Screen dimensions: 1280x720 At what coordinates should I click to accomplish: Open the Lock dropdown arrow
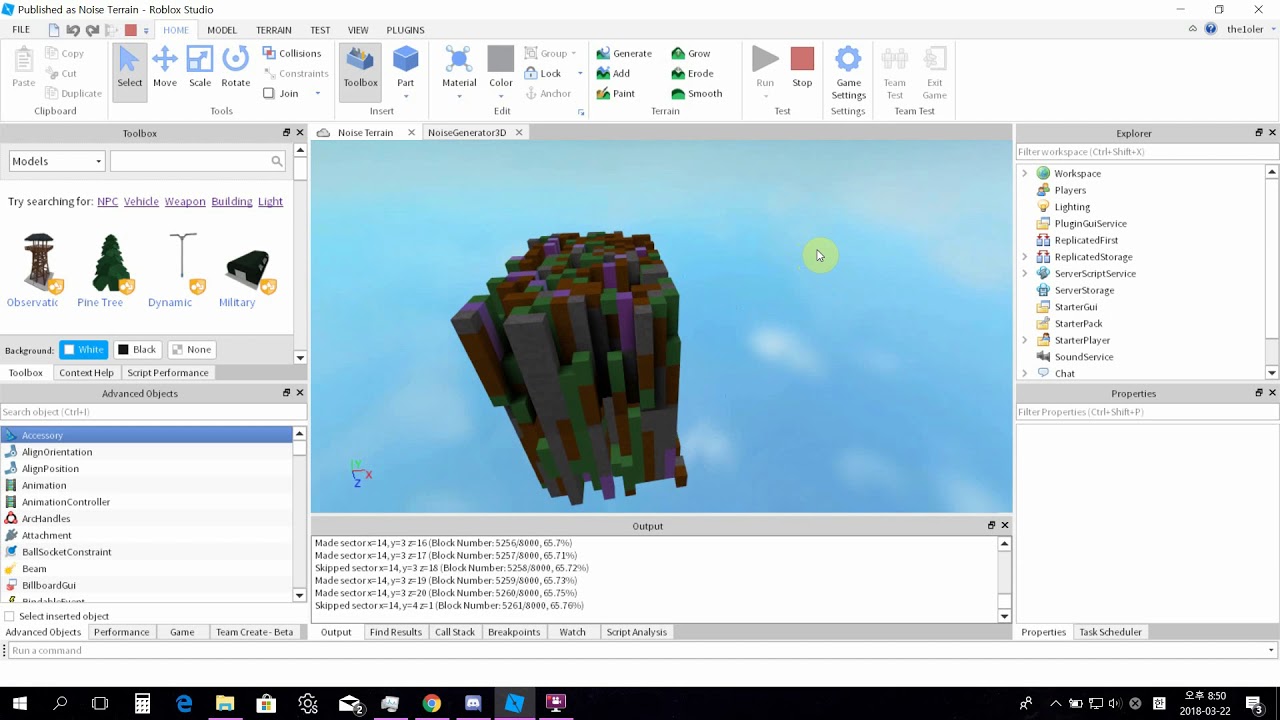click(580, 73)
